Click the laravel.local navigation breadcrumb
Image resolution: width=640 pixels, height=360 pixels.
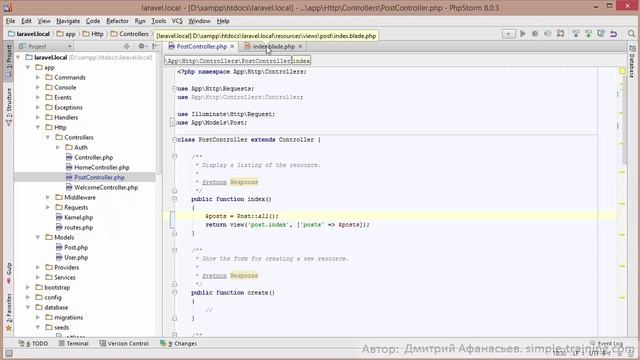tap(29, 34)
